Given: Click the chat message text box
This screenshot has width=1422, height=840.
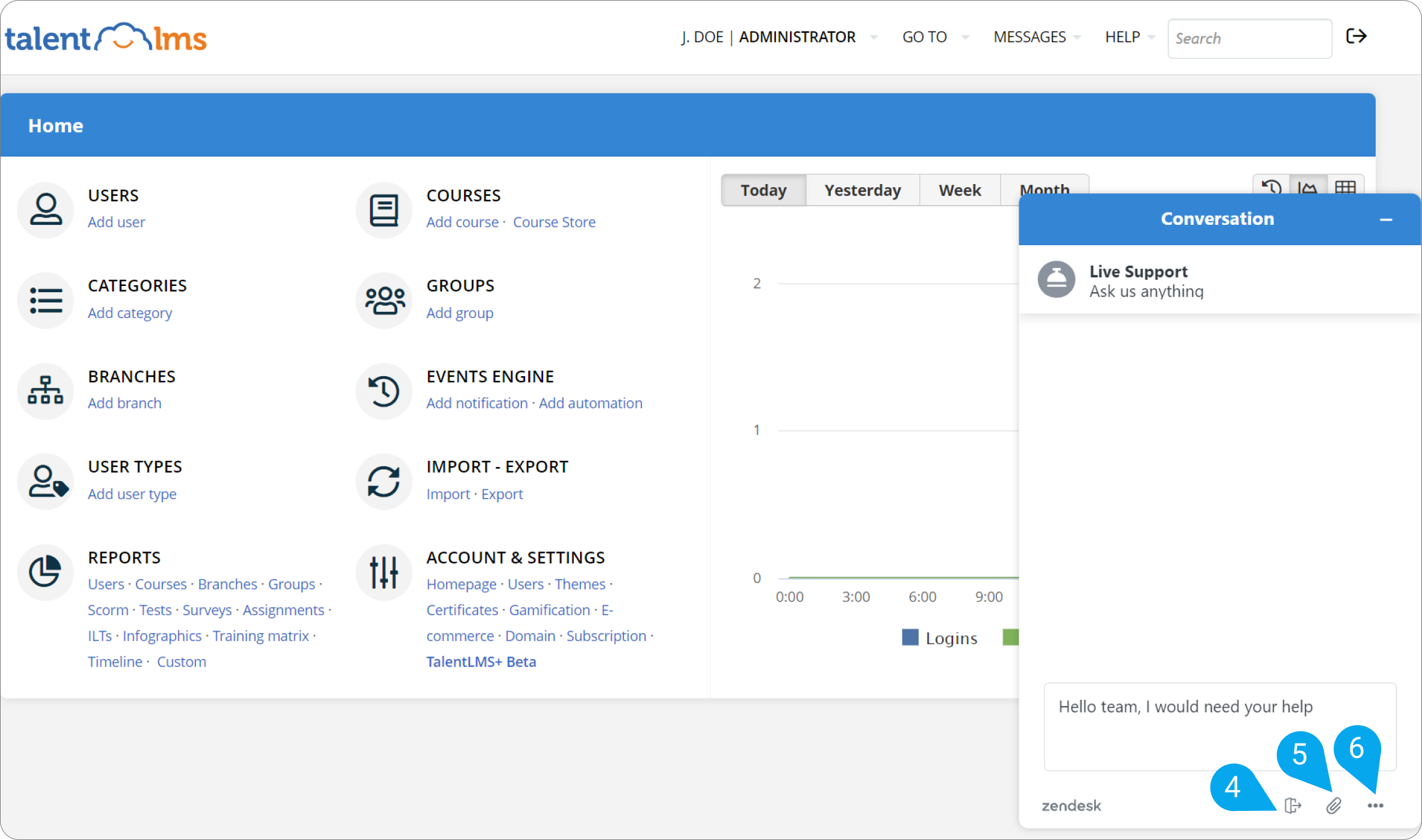Looking at the screenshot, I should (x=1219, y=726).
